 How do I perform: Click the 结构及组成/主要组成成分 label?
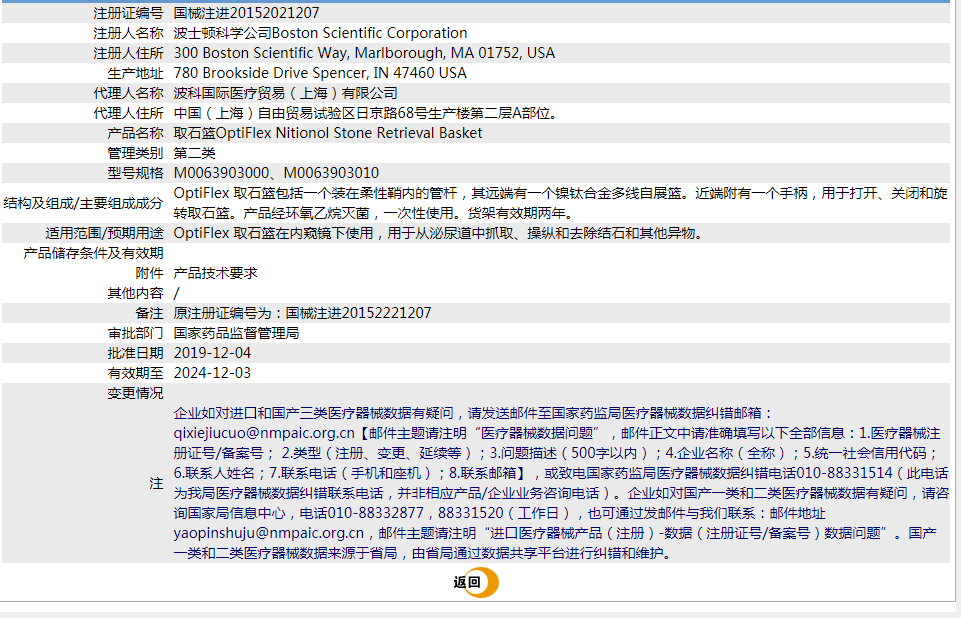click(x=83, y=203)
